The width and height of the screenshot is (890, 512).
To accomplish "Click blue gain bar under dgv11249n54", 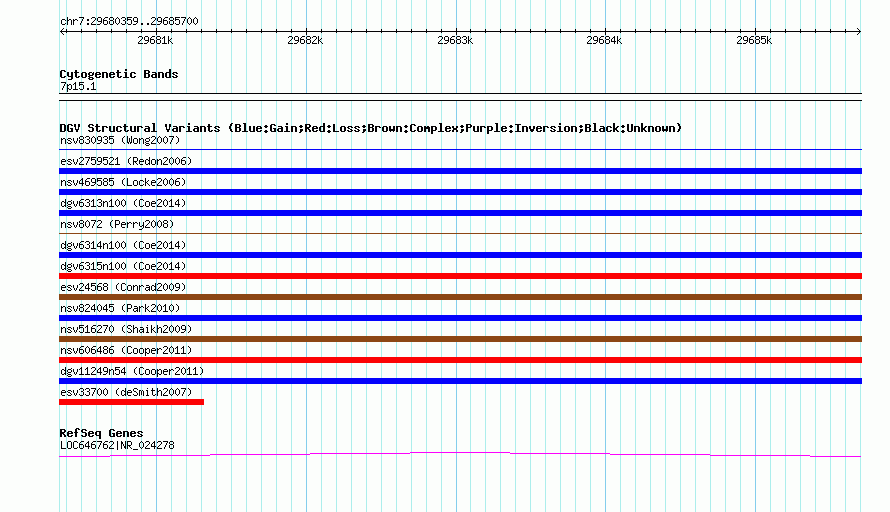I will [460, 381].
